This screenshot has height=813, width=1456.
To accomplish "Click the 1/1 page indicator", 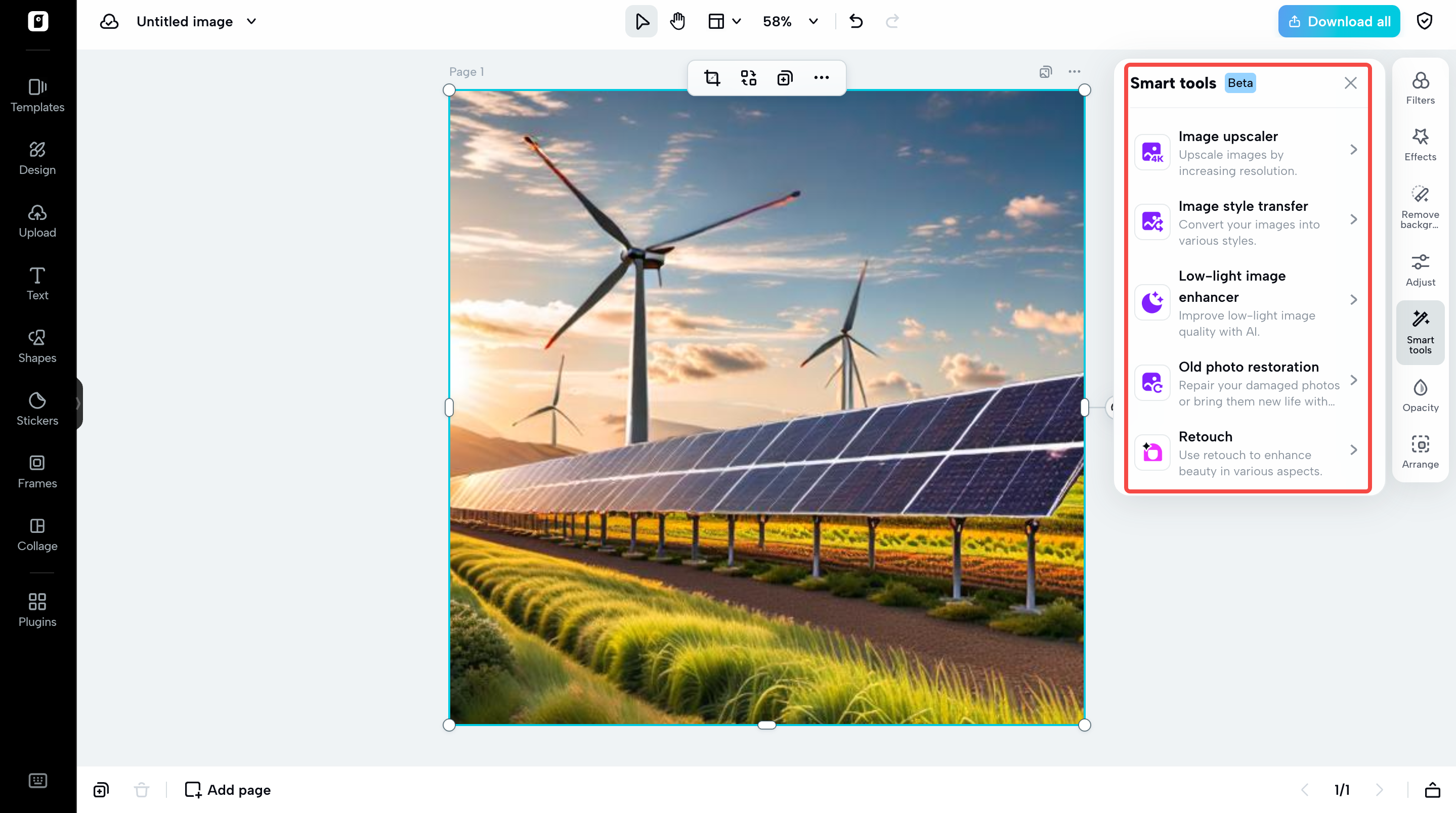I will pyautogui.click(x=1342, y=790).
